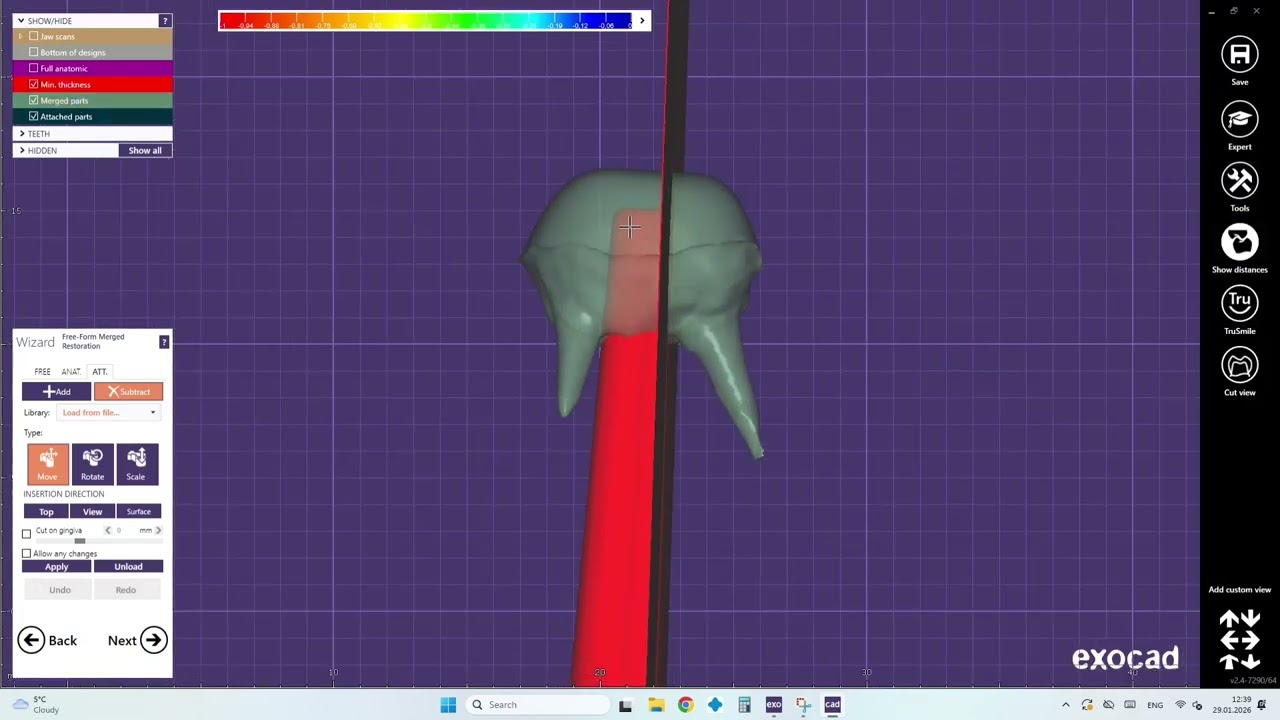Enable Jaw scans visibility checkbox

coord(34,36)
